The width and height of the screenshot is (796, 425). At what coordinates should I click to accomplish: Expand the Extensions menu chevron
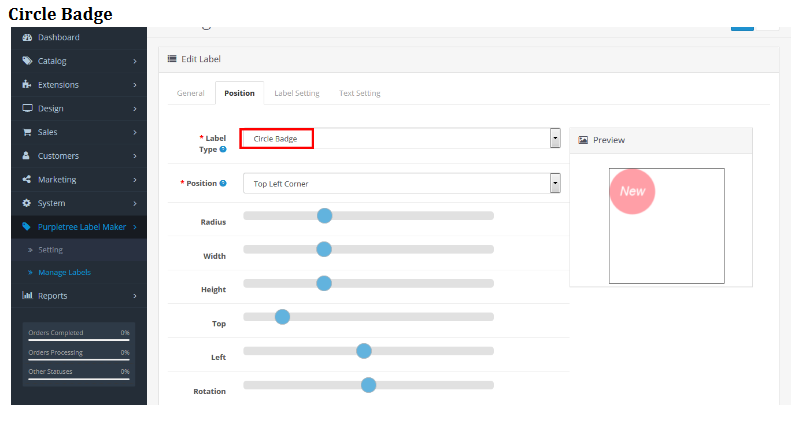click(135, 85)
